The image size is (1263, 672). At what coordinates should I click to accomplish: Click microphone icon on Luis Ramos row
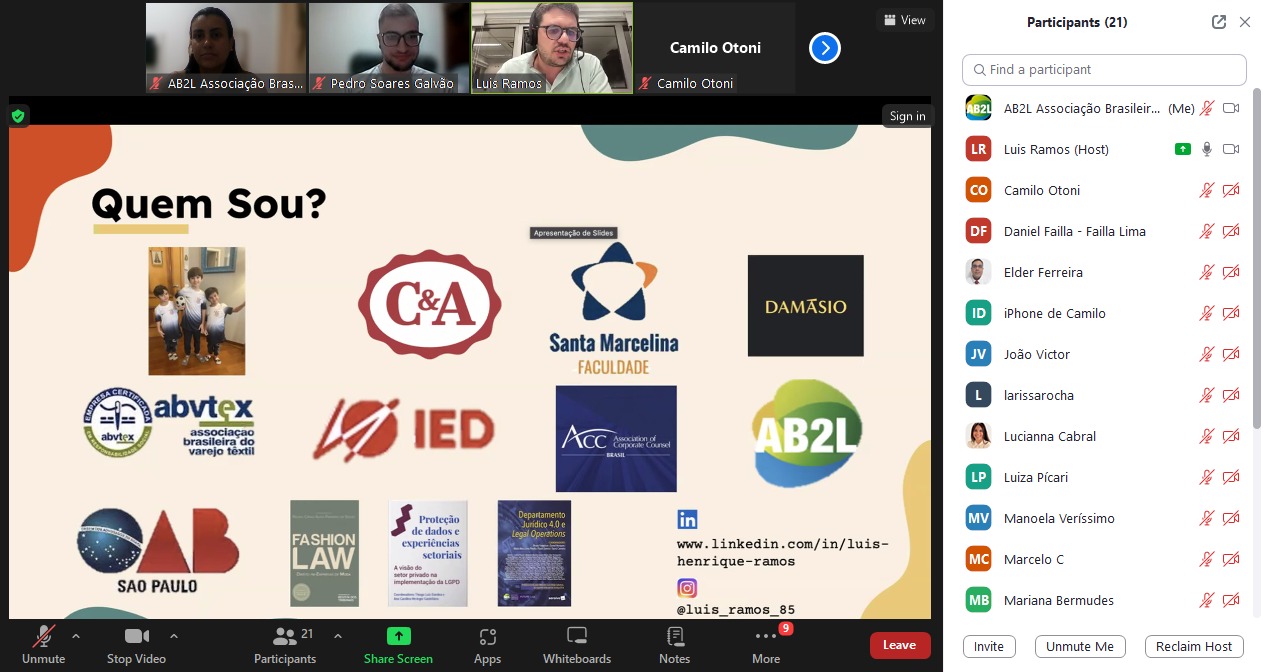[x=1207, y=149]
